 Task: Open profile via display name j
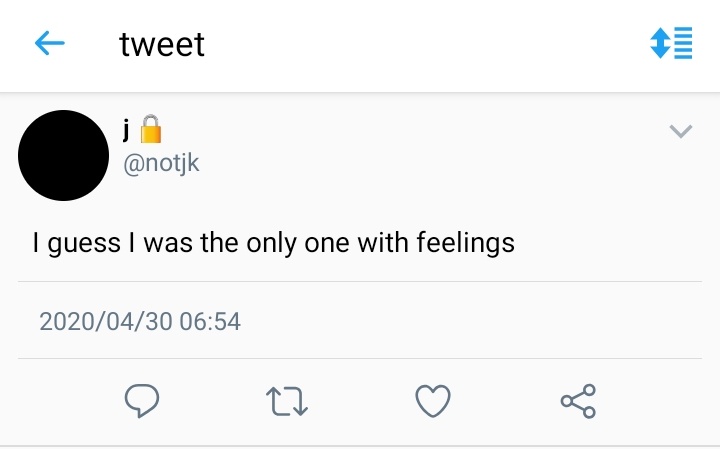pyautogui.click(x=127, y=130)
